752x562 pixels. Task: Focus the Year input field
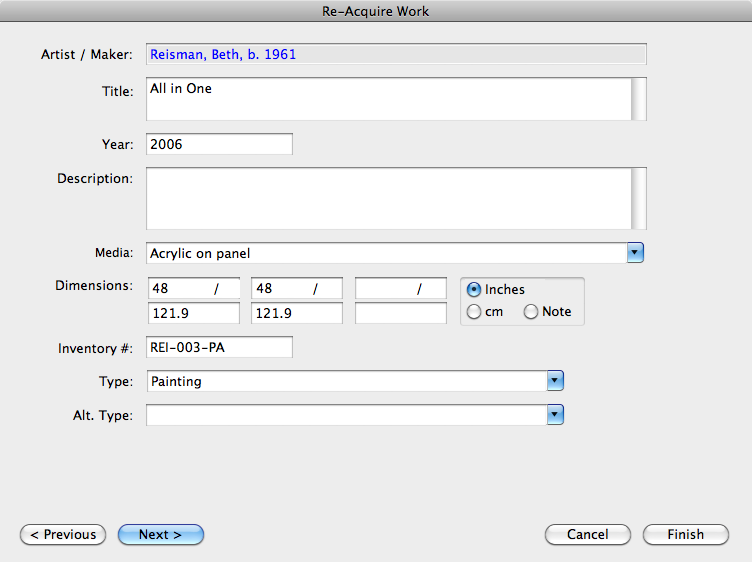(219, 145)
